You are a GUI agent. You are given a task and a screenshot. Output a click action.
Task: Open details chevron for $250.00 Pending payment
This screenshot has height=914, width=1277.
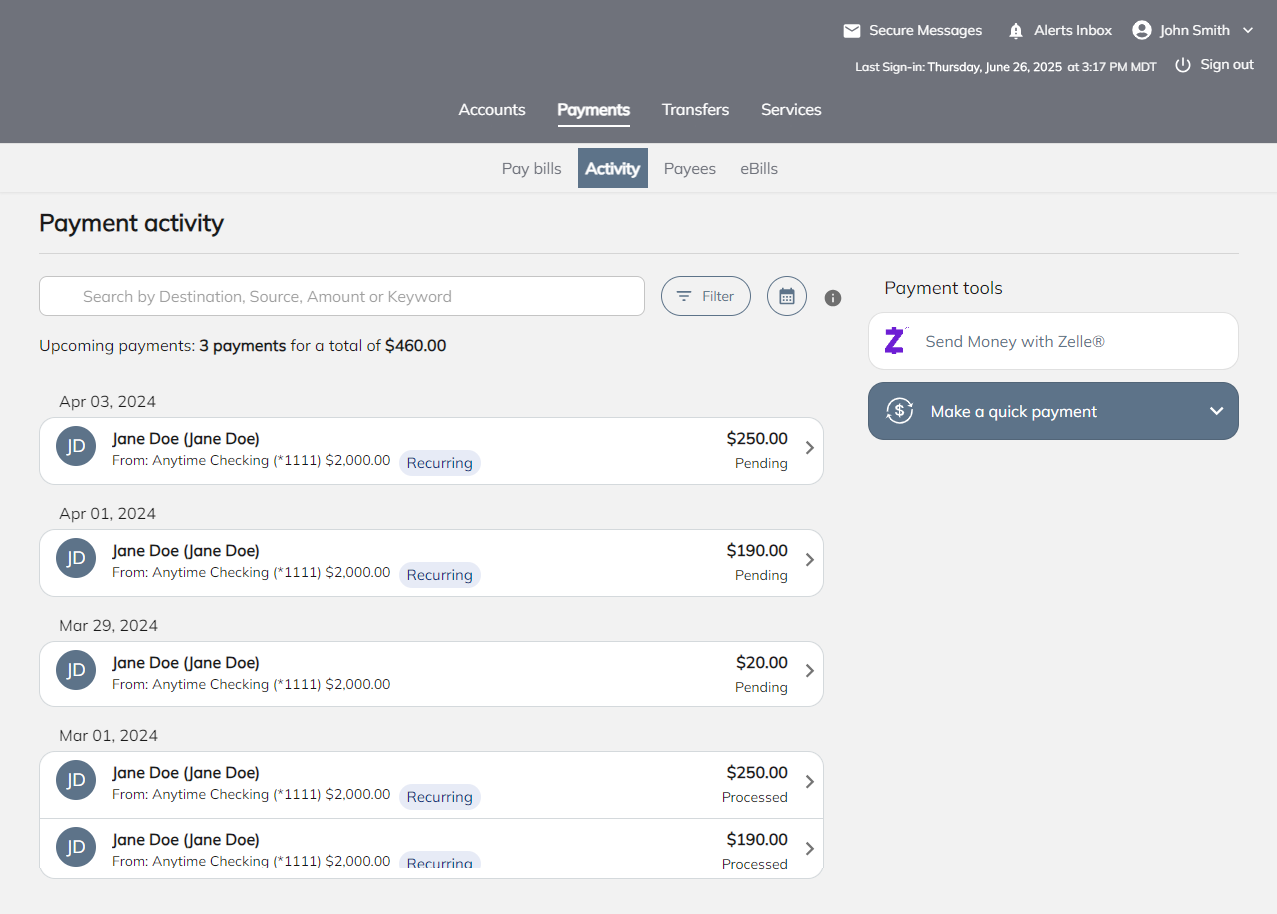(810, 448)
